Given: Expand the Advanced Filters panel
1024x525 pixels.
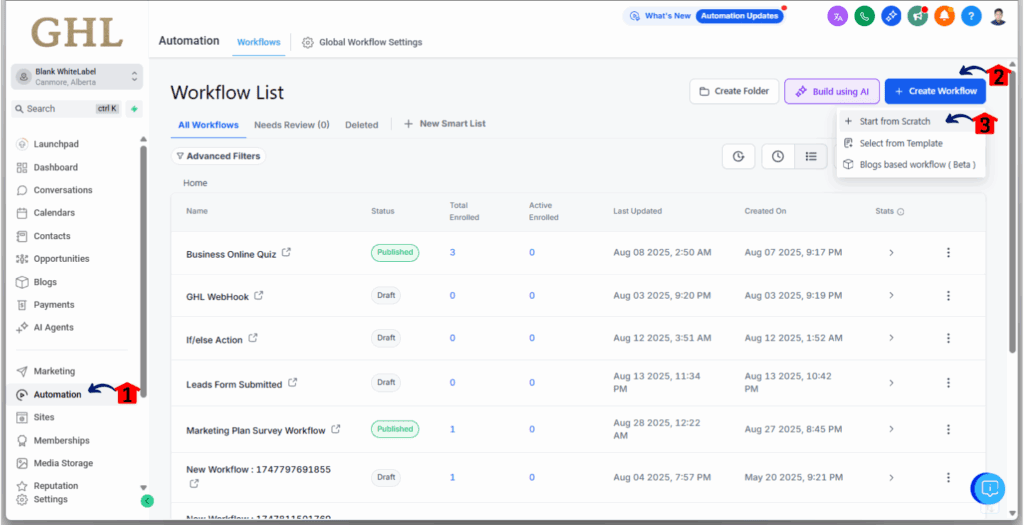Looking at the screenshot, I should click(218, 156).
